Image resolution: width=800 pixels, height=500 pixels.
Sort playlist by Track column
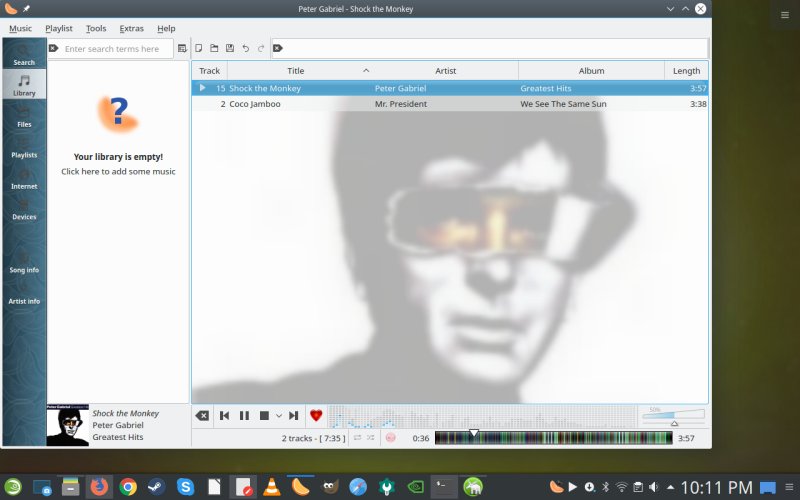coord(209,71)
